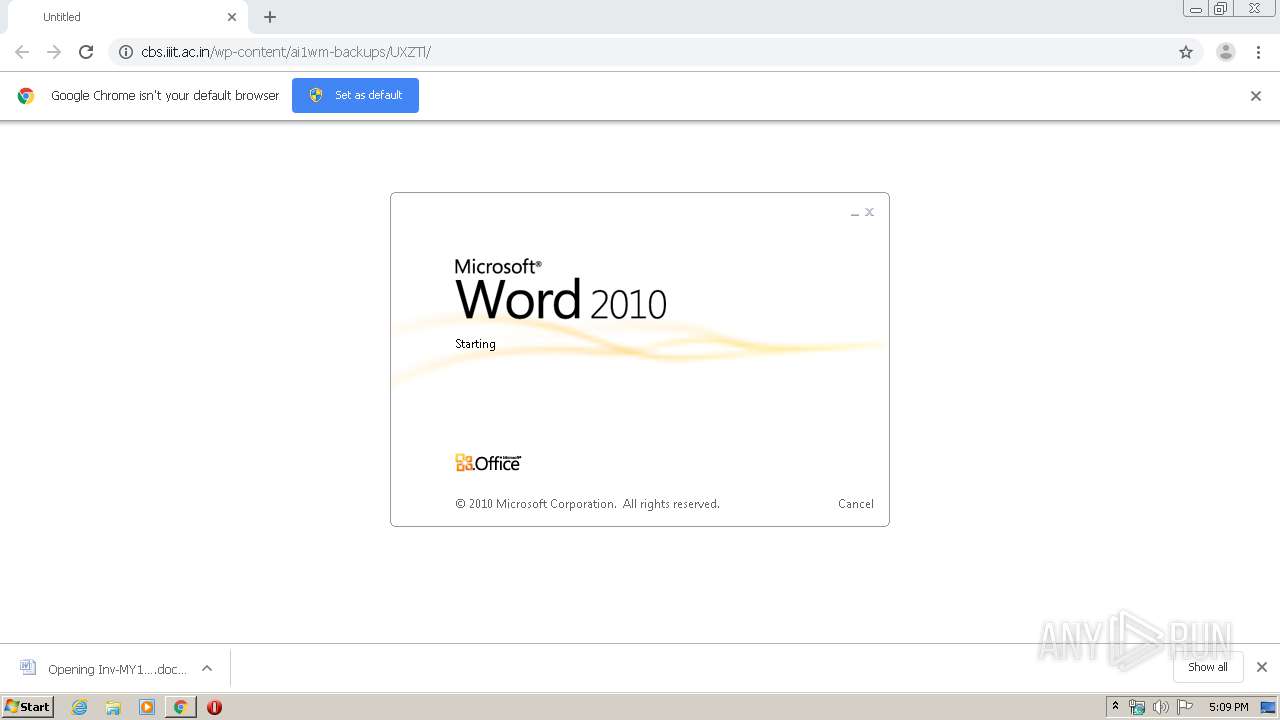This screenshot has width=1280, height=720.
Task: Launch Internet Explorer from taskbar
Action: [x=80, y=707]
